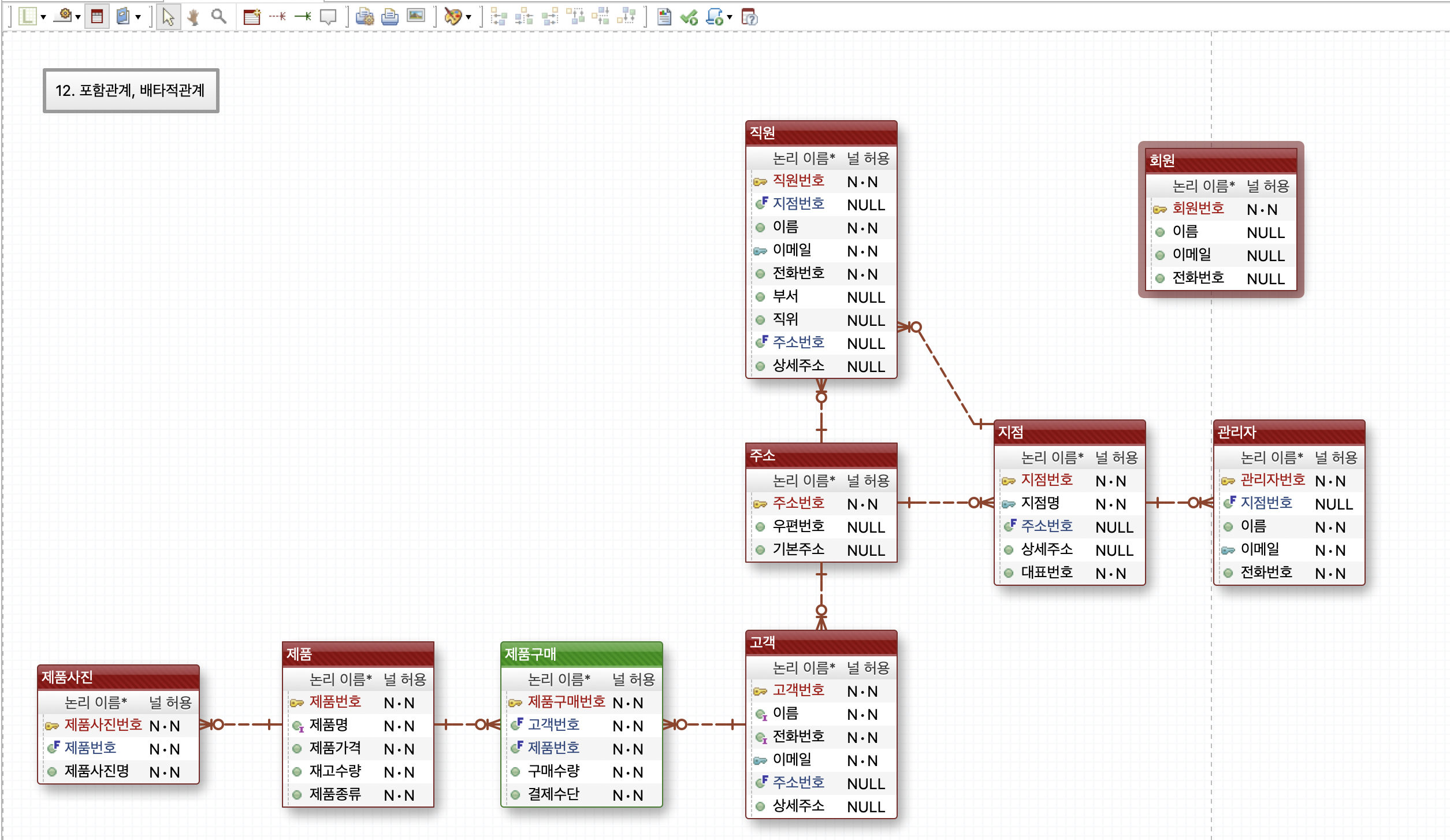This screenshot has width=1450, height=840.
Task: Click the second align tables icon
Action: tap(524, 17)
